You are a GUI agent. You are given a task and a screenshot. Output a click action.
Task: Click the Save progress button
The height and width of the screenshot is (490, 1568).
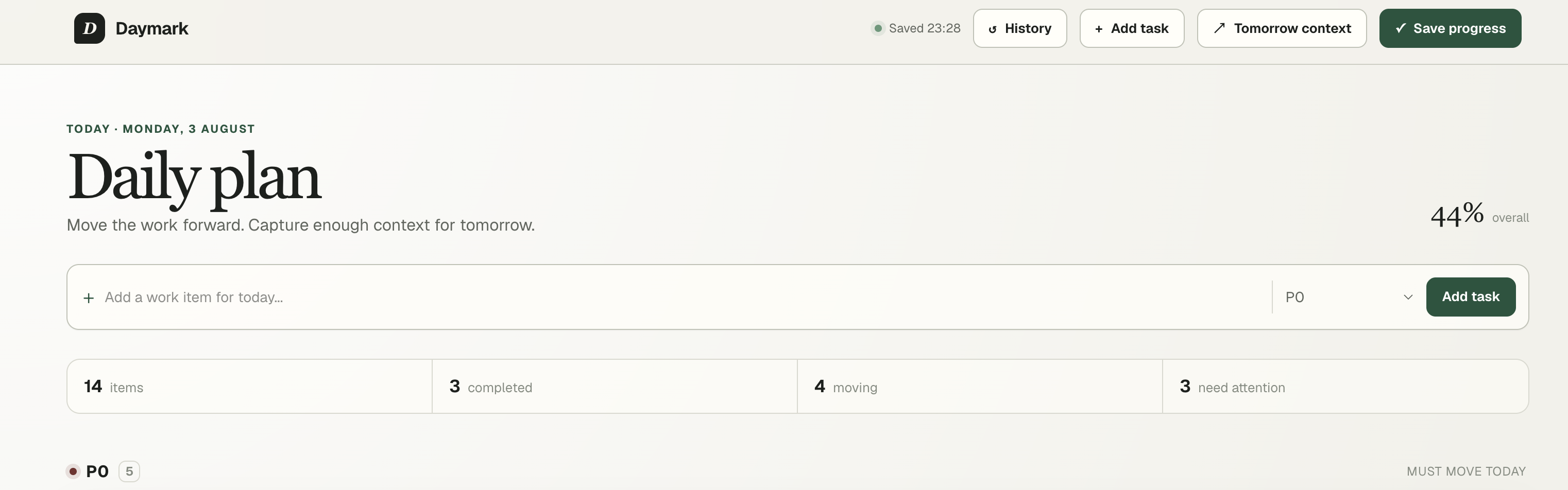pos(1450,29)
